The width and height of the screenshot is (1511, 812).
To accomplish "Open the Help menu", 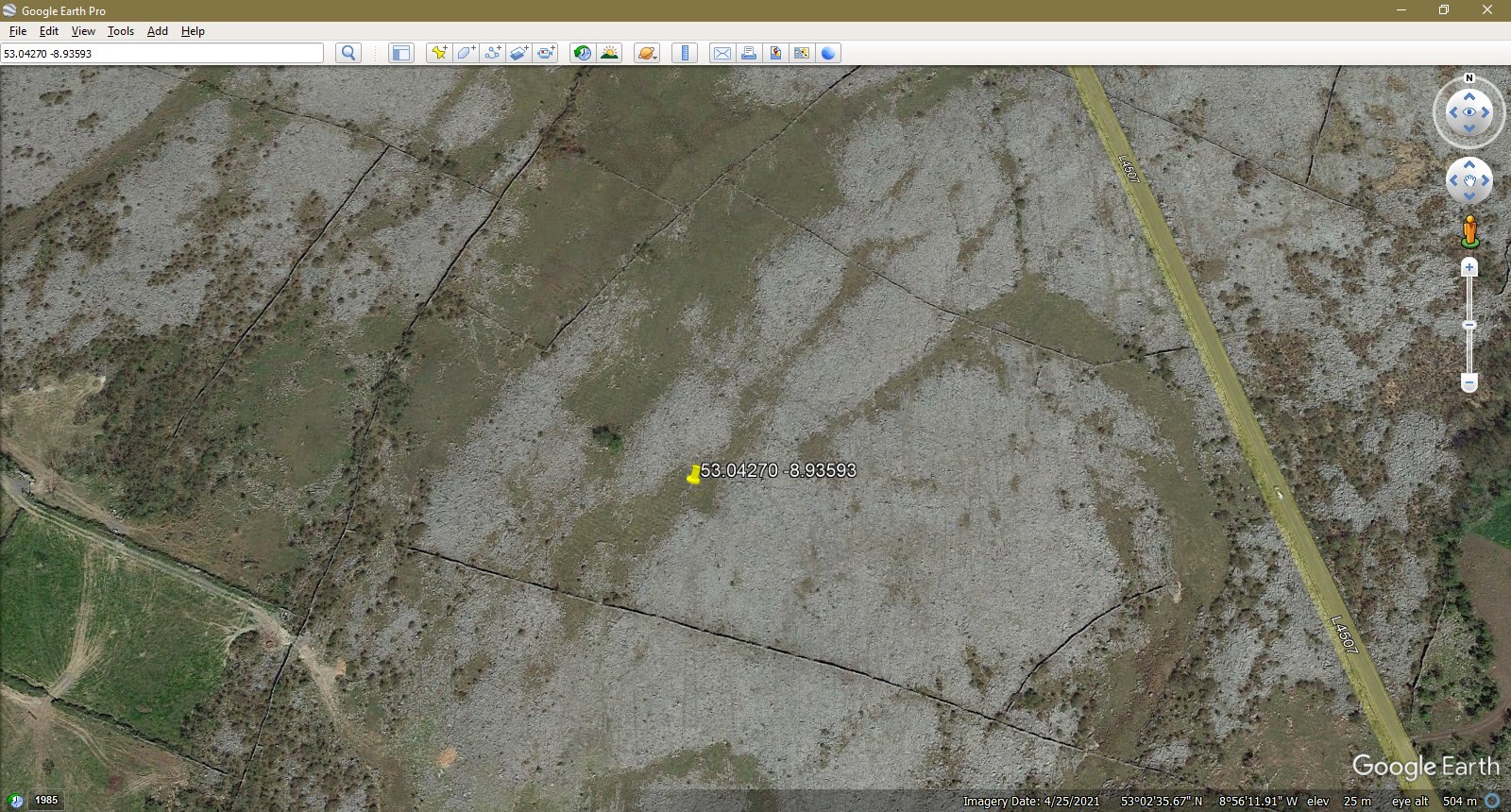I will tap(193, 31).
